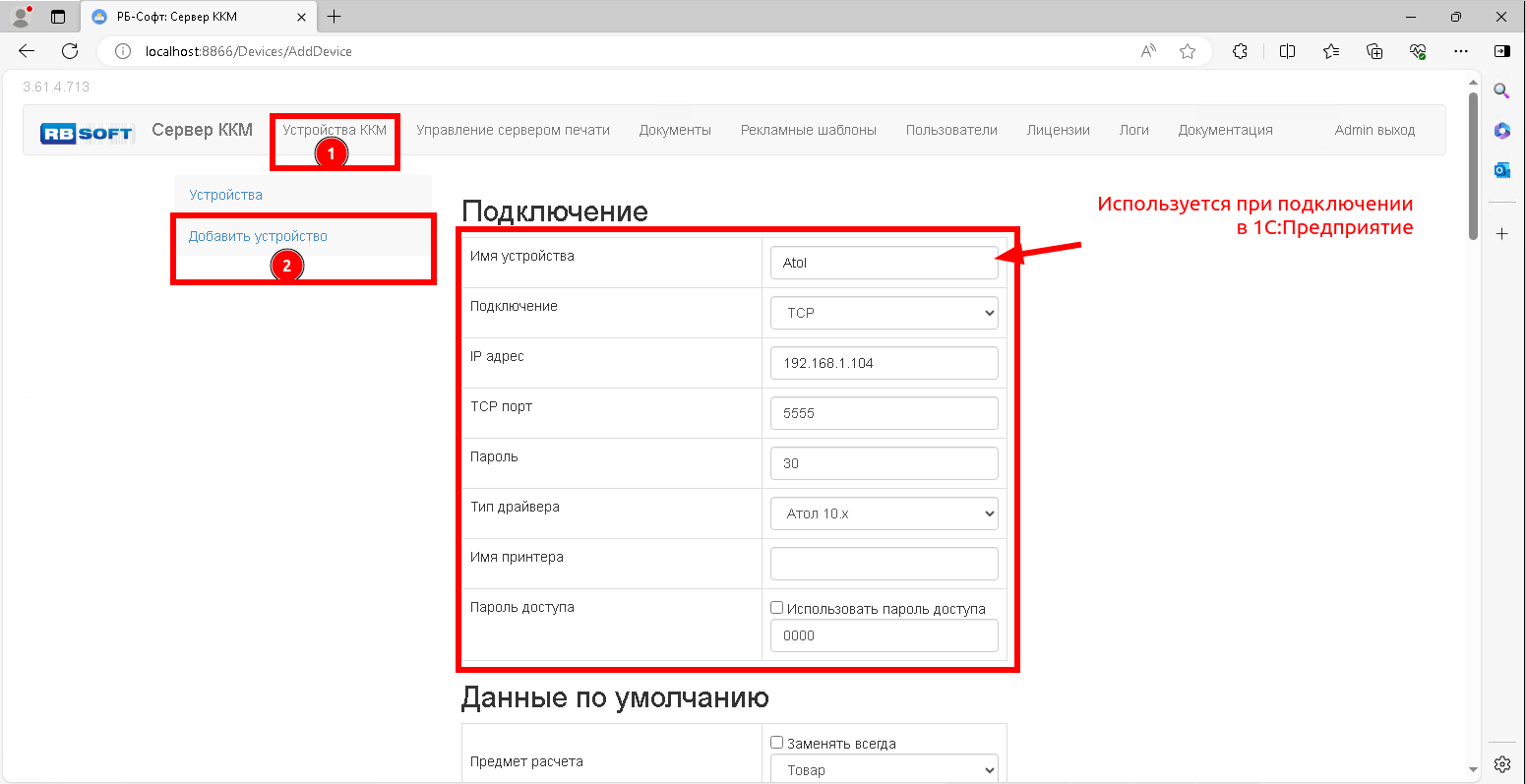Click Пароль доступа field 0000
Viewport: 1526px width, 784px height.
pyautogui.click(x=885, y=635)
